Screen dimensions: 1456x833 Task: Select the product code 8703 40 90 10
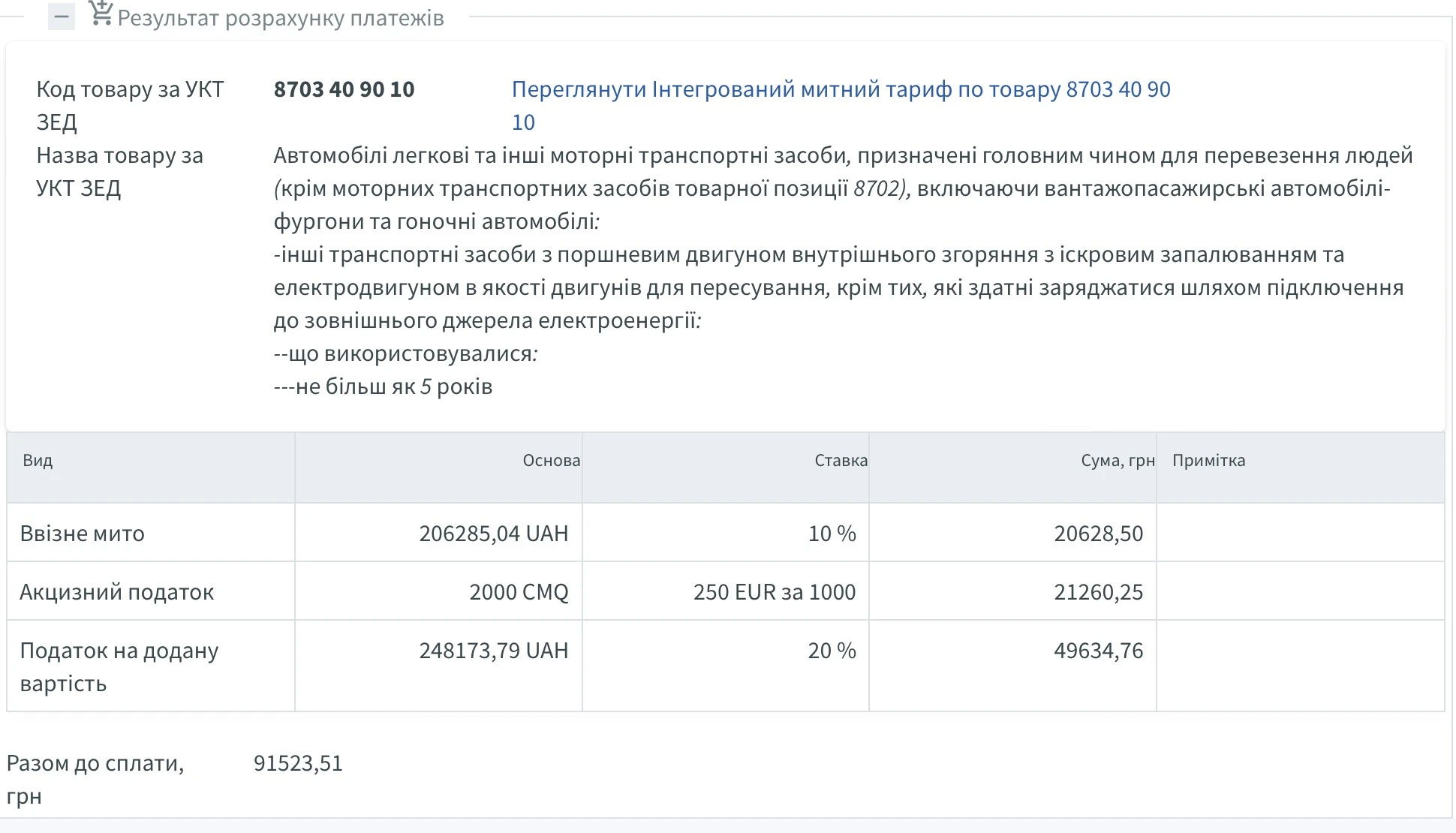(344, 90)
